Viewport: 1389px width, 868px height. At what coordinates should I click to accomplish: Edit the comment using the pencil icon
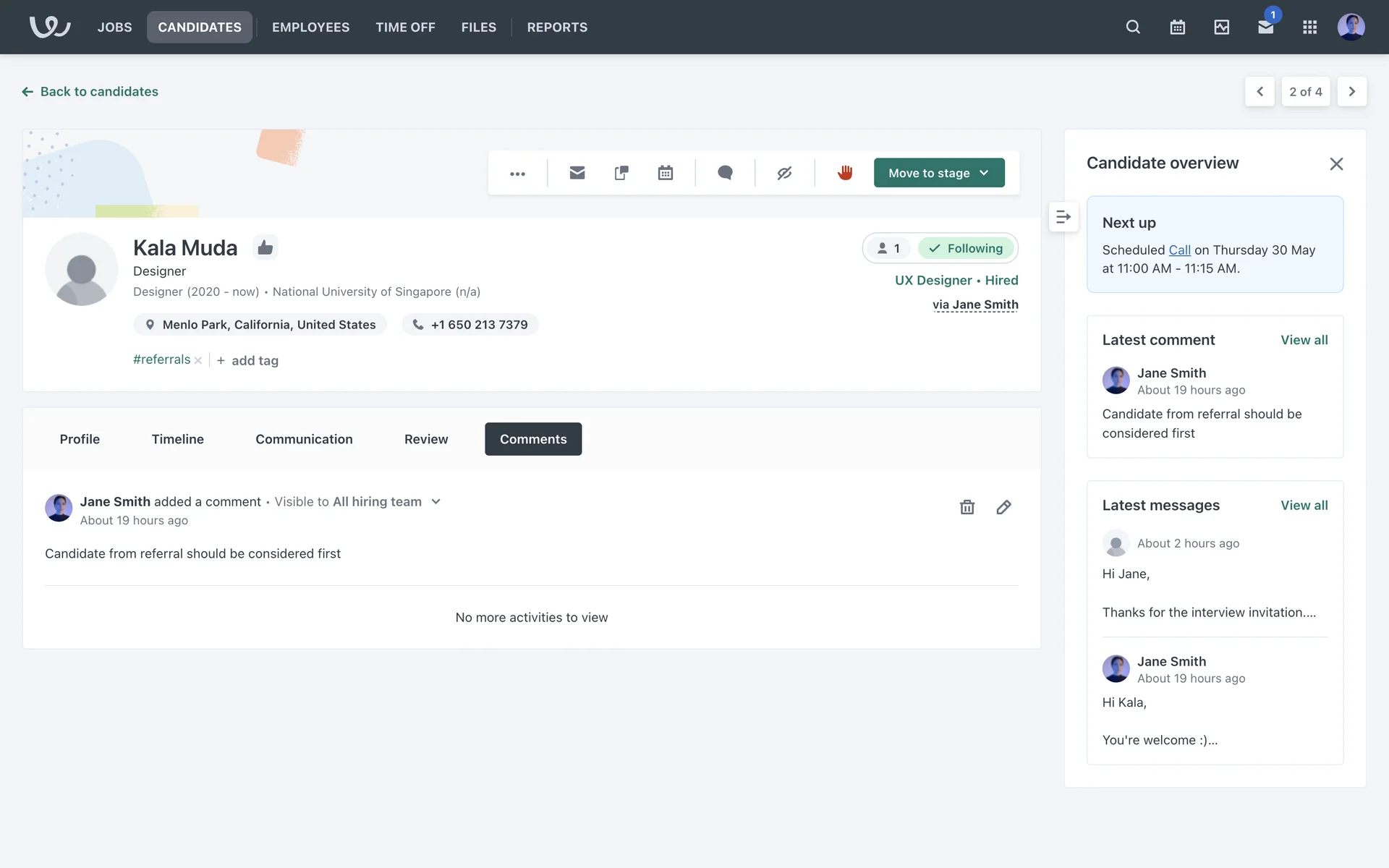1003,507
